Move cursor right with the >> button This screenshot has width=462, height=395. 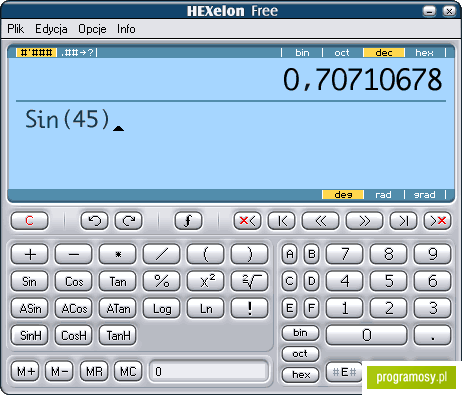pos(364,221)
